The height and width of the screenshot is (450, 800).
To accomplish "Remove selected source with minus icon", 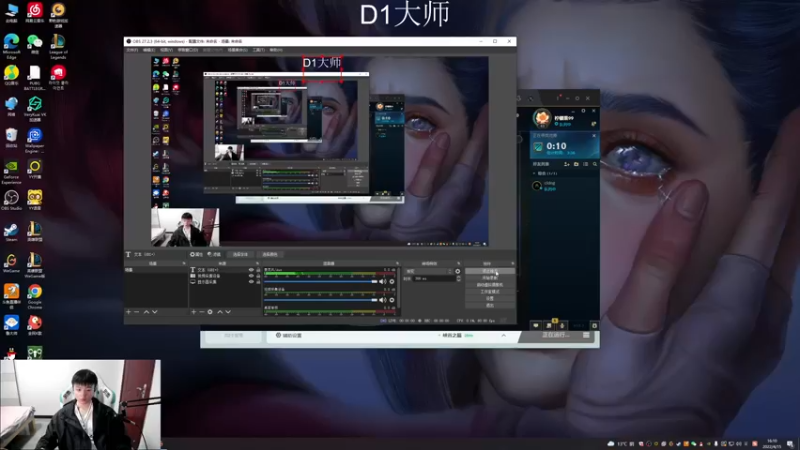I will click(x=202, y=312).
